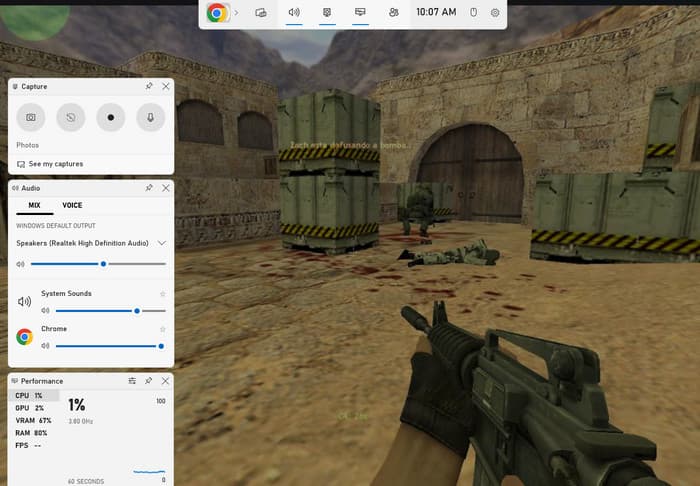Screen dimensions: 700x486
Task: Mute the Windows default output volume
Action: coord(21,264)
